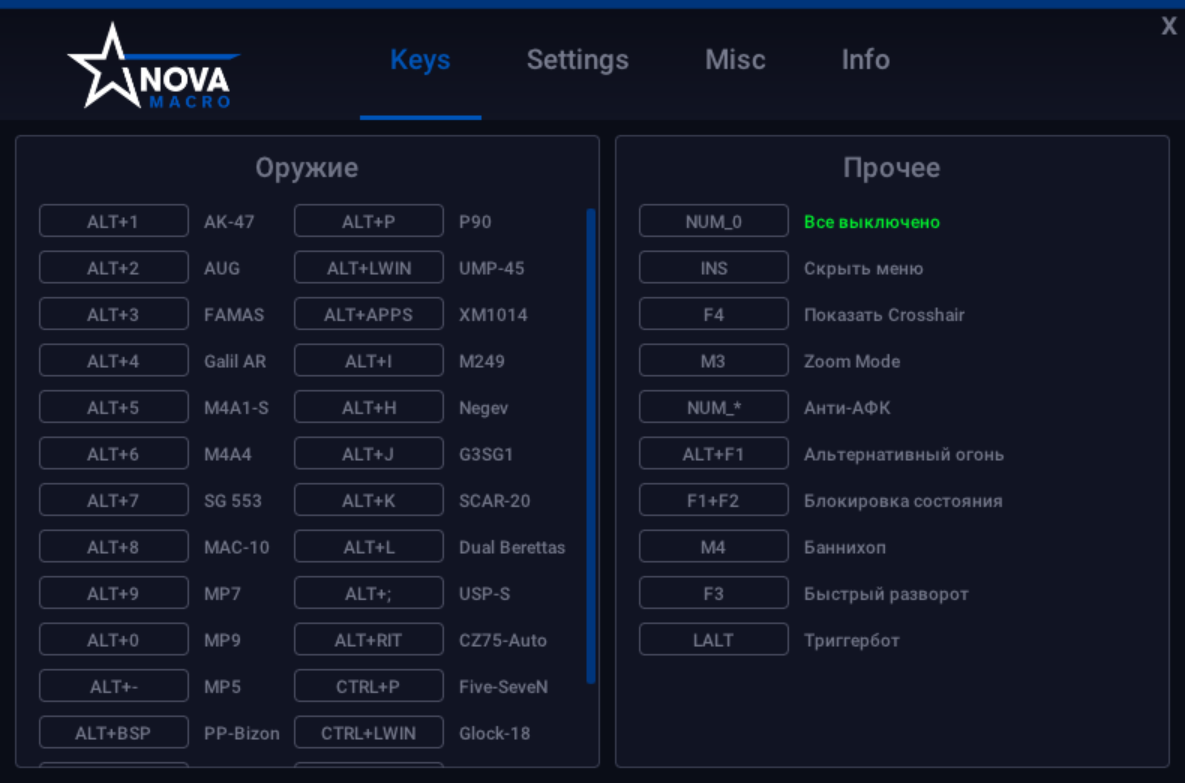Select the M3 Zoom Mode bind
This screenshot has width=1185, height=783.
[x=713, y=360]
